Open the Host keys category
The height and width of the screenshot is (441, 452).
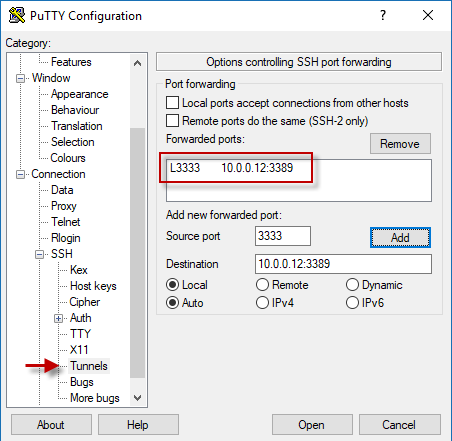(x=93, y=286)
